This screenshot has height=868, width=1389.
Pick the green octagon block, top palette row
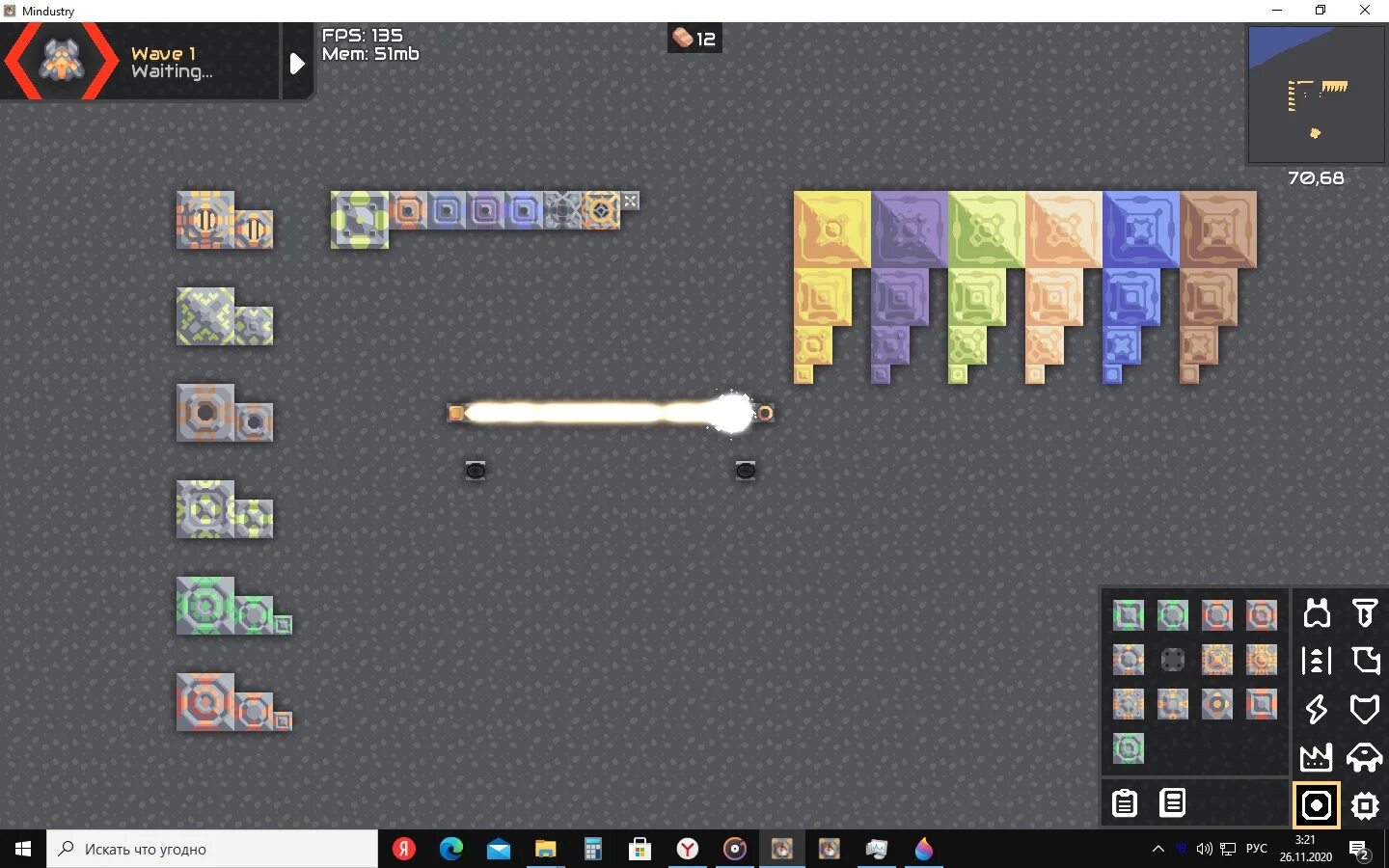tap(1172, 614)
